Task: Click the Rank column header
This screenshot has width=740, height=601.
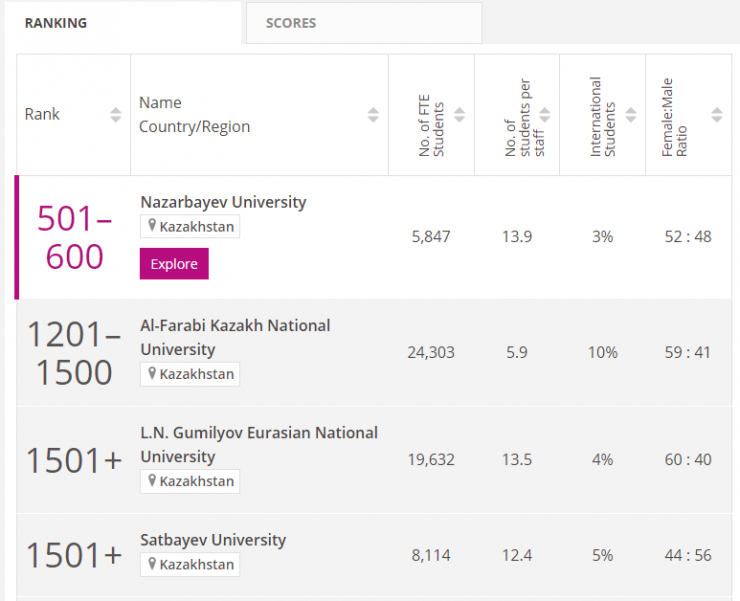Action: 43,115
